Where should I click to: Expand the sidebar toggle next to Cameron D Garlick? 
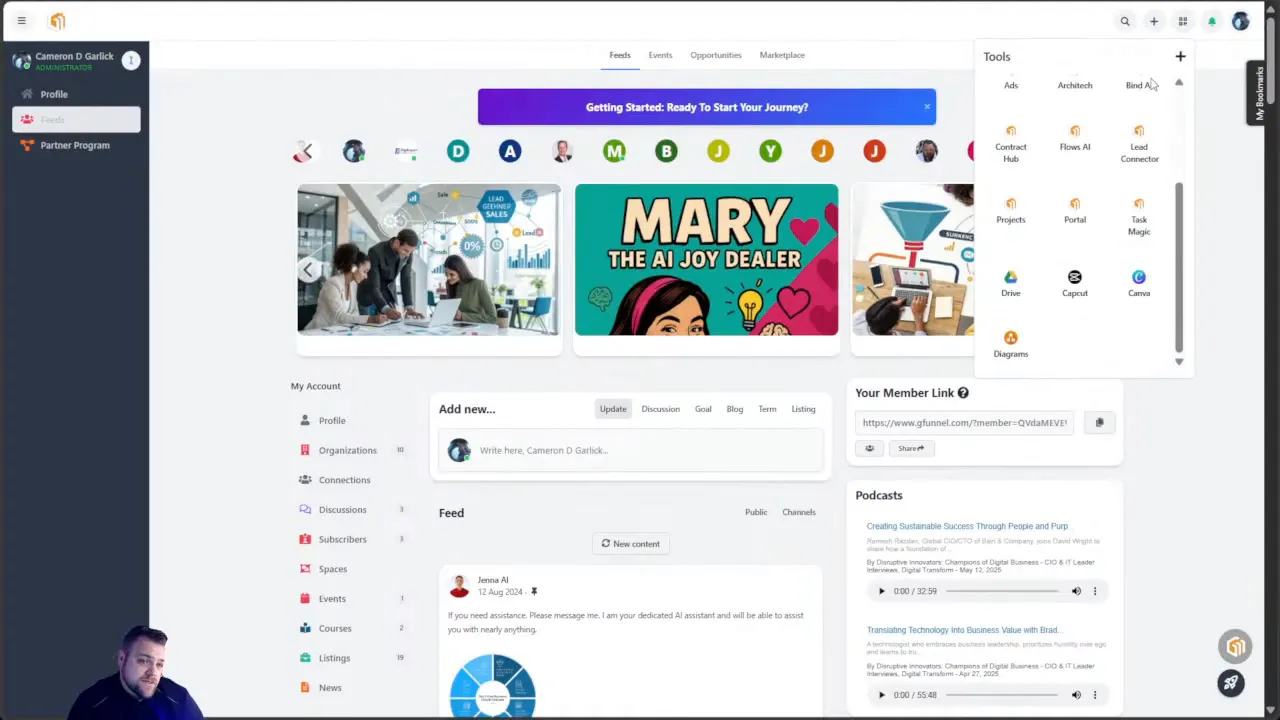(130, 60)
